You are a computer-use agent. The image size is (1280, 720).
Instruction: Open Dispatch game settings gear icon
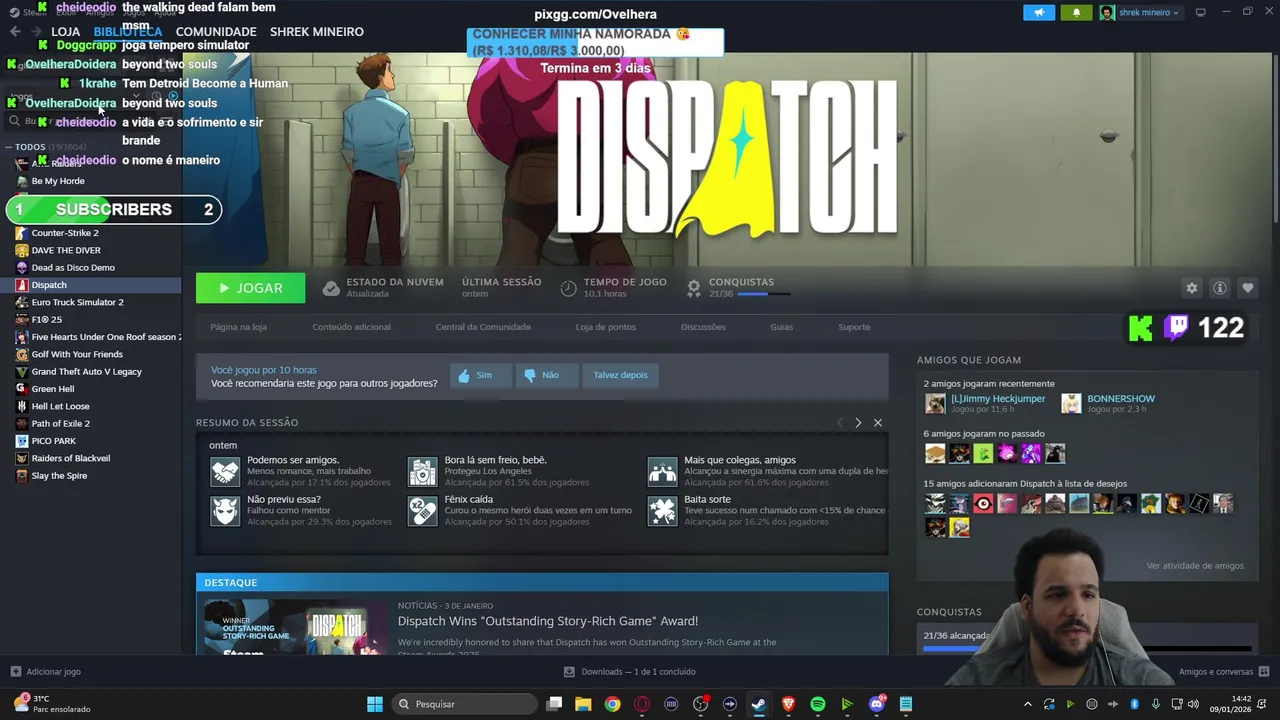click(x=1191, y=288)
